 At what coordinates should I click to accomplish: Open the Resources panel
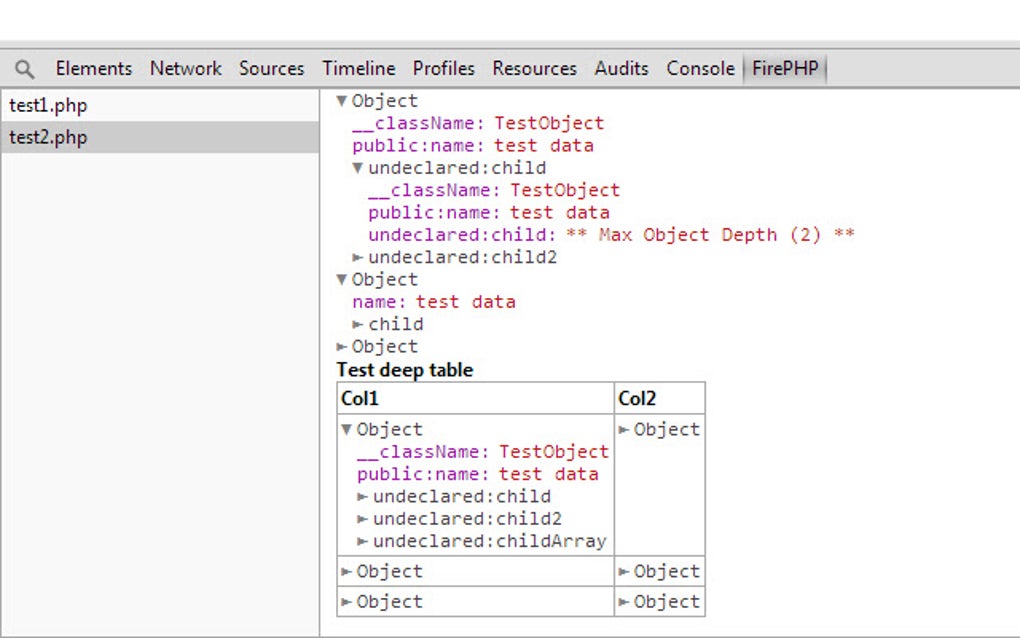click(534, 68)
